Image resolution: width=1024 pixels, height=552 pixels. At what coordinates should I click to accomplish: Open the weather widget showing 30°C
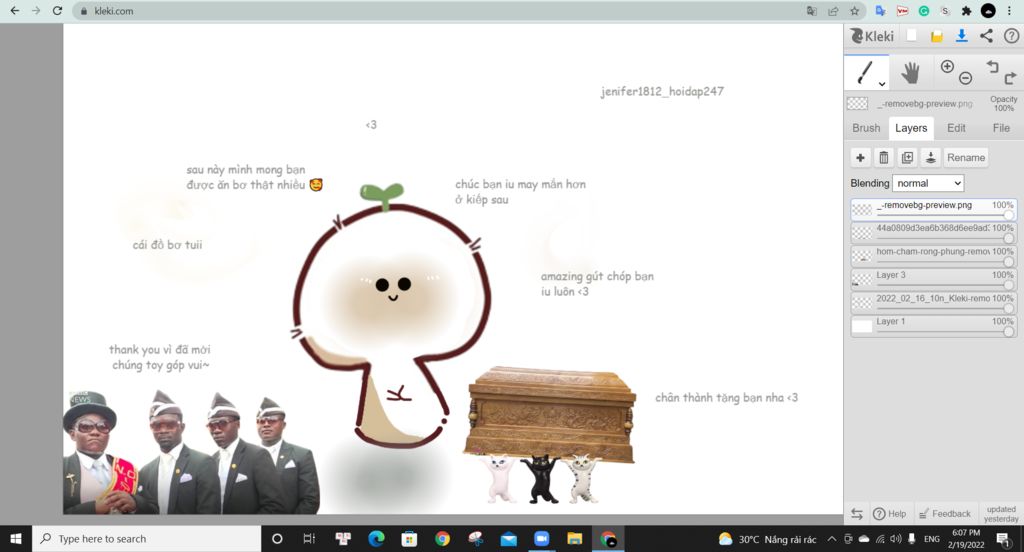[x=767, y=539]
